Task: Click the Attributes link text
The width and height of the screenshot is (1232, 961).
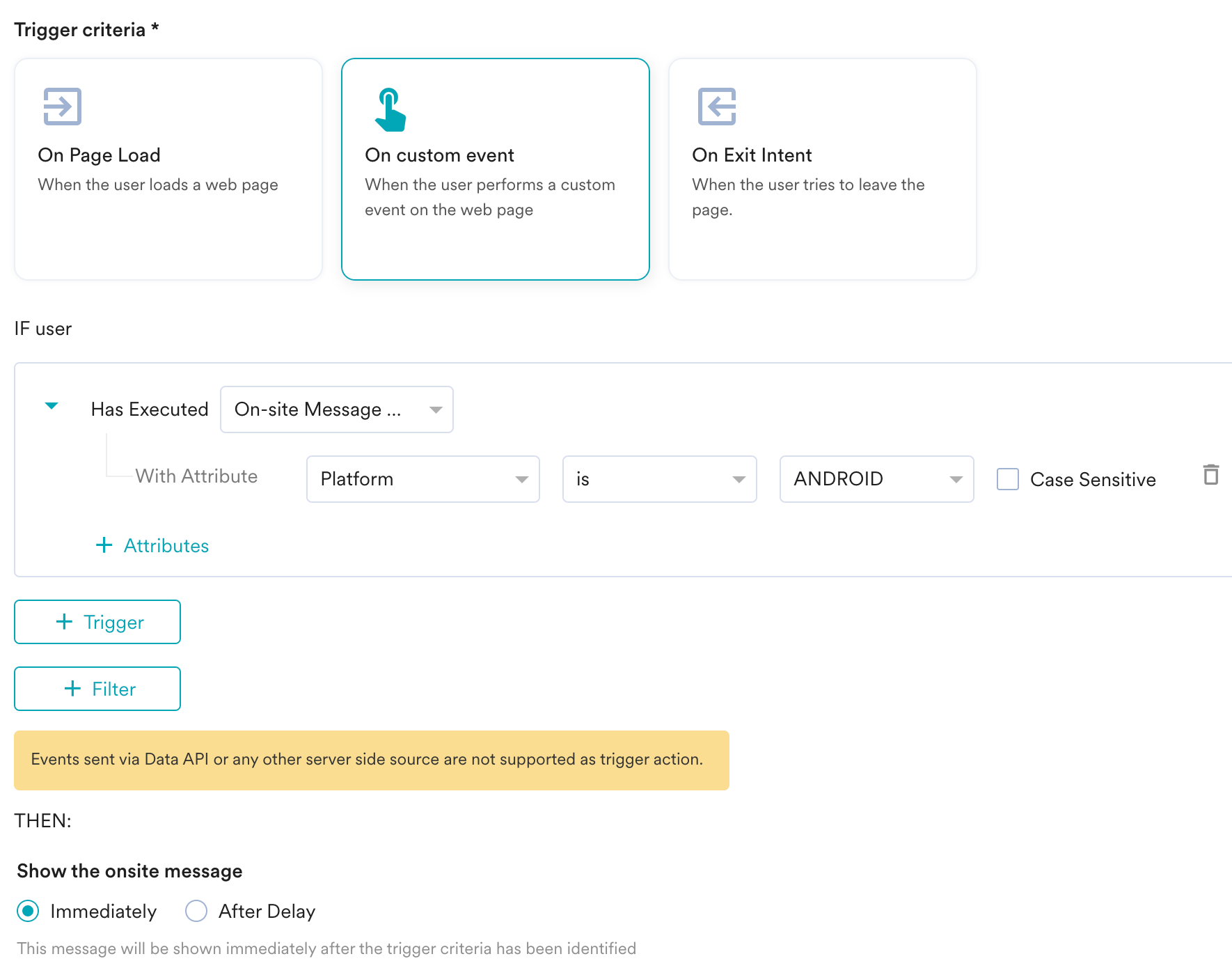Action: tap(166, 545)
